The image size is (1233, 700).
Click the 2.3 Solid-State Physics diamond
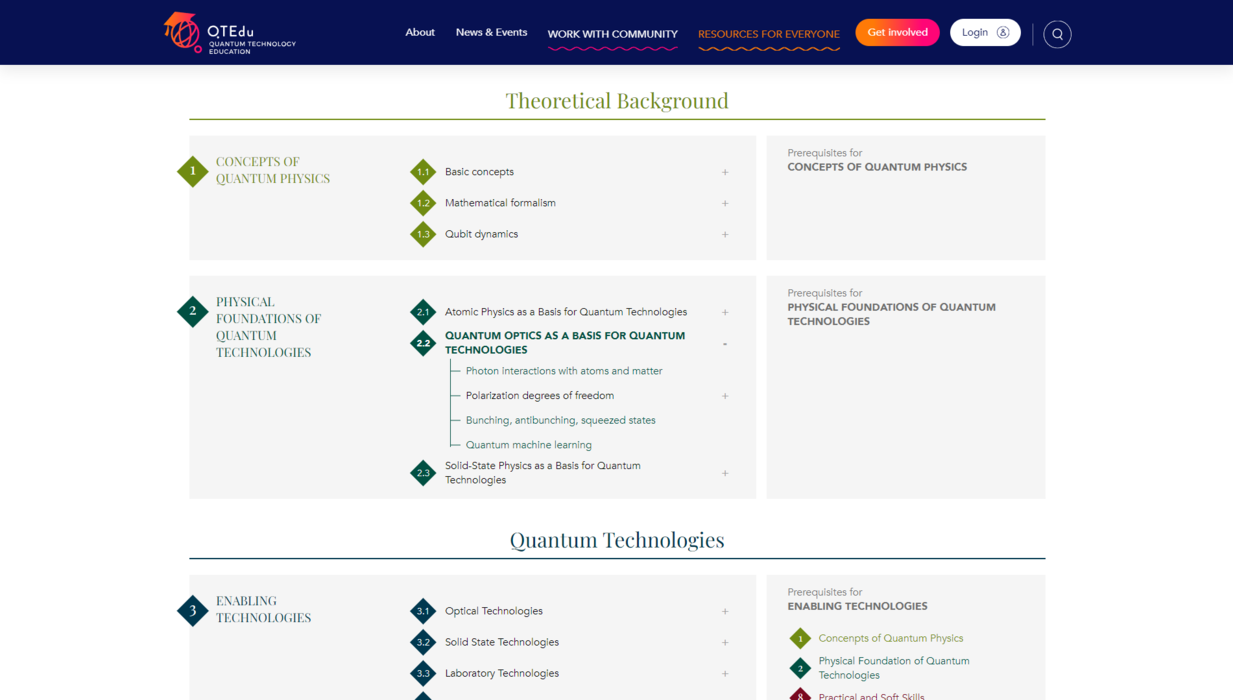(x=423, y=473)
